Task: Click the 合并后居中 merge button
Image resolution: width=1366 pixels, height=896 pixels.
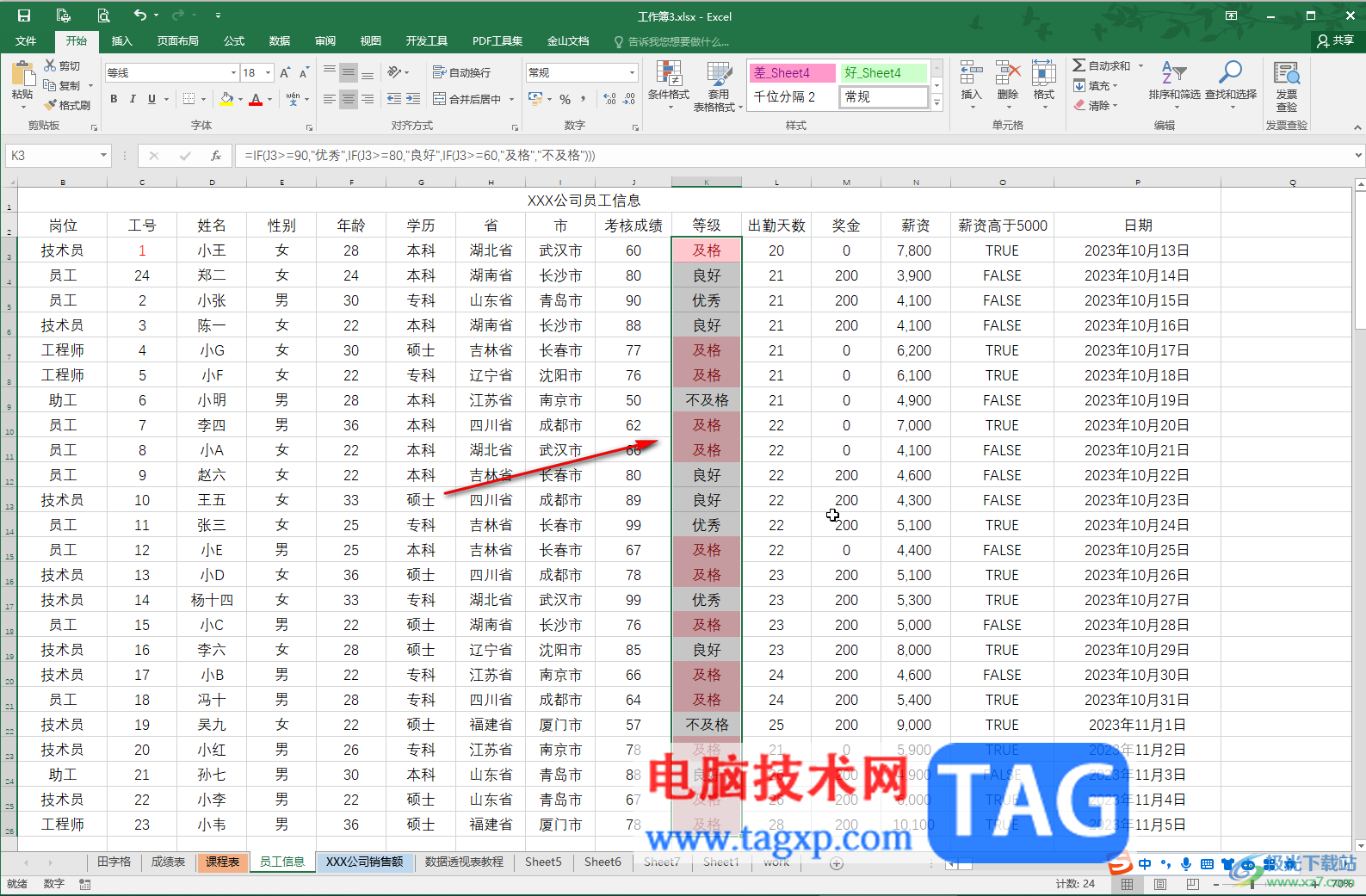Action: (x=467, y=99)
